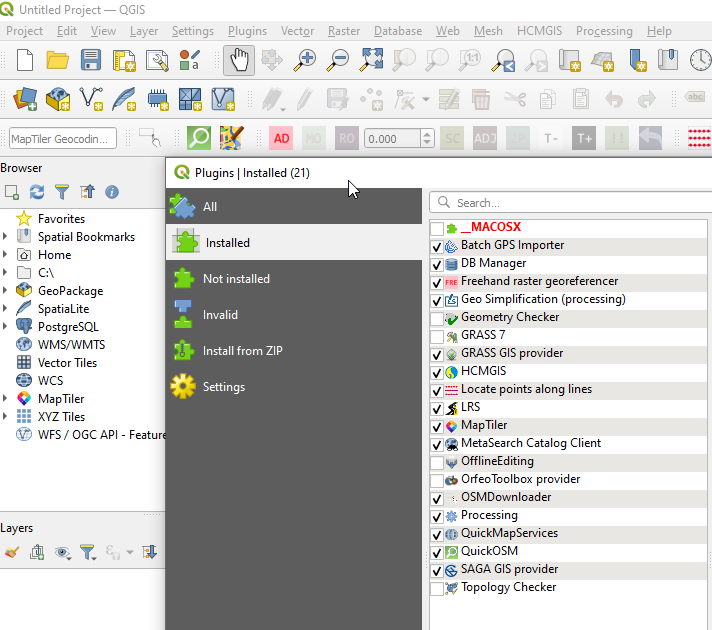Click the MapTiler Geocoding search box
The image size is (712, 630).
[x=63, y=139]
